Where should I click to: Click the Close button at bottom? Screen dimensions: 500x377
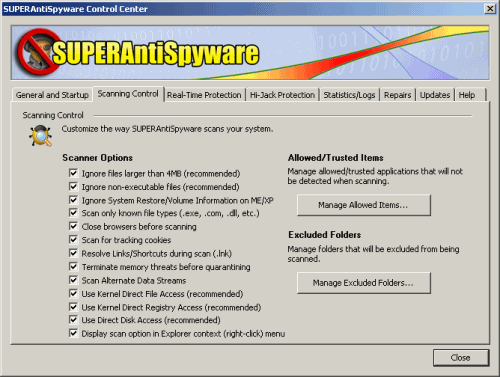tap(461, 358)
